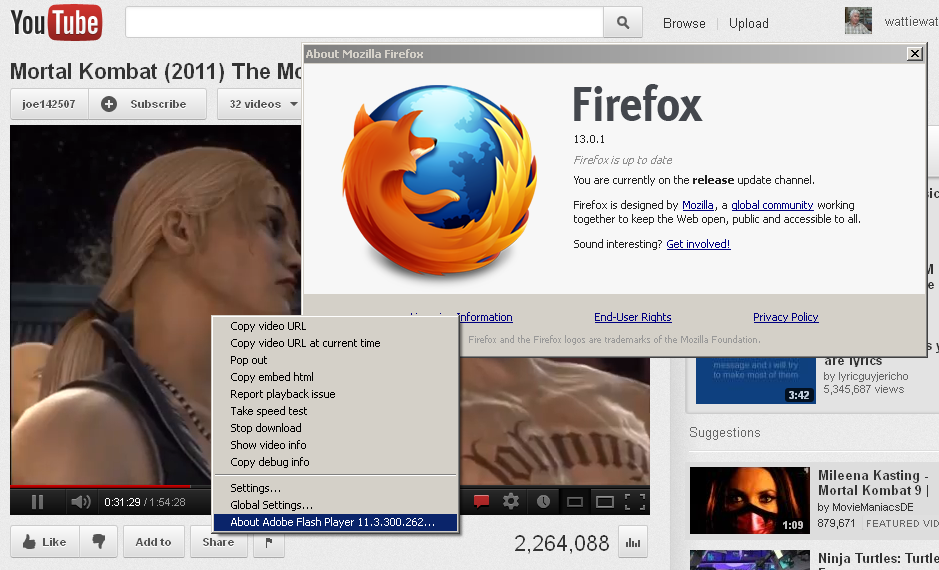
Task: Click the YouTube logo
Action: pos(56,22)
